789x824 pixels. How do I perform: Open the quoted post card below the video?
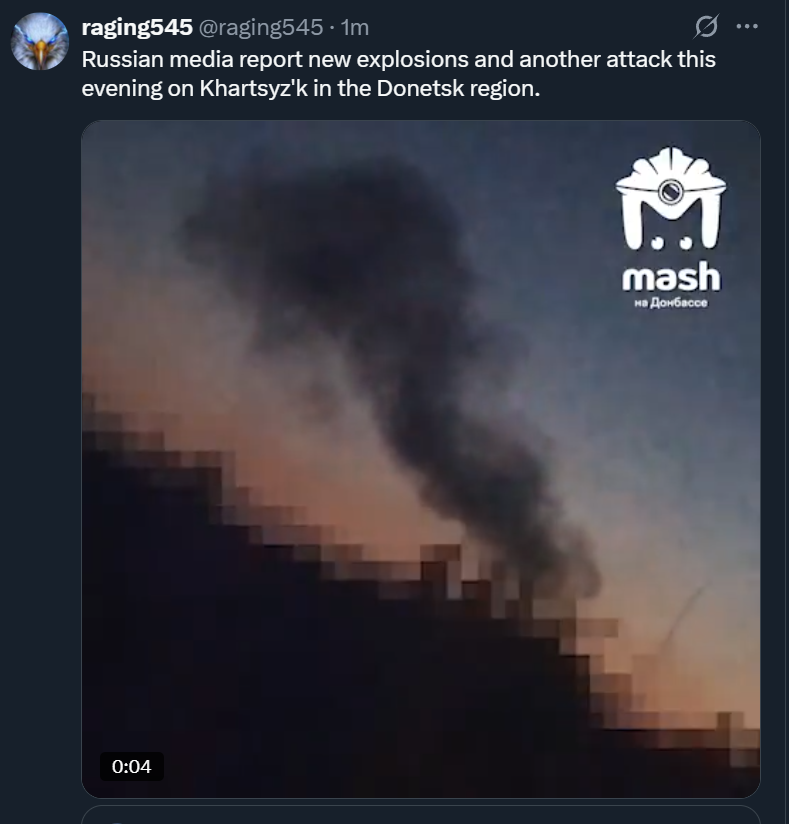(x=421, y=815)
